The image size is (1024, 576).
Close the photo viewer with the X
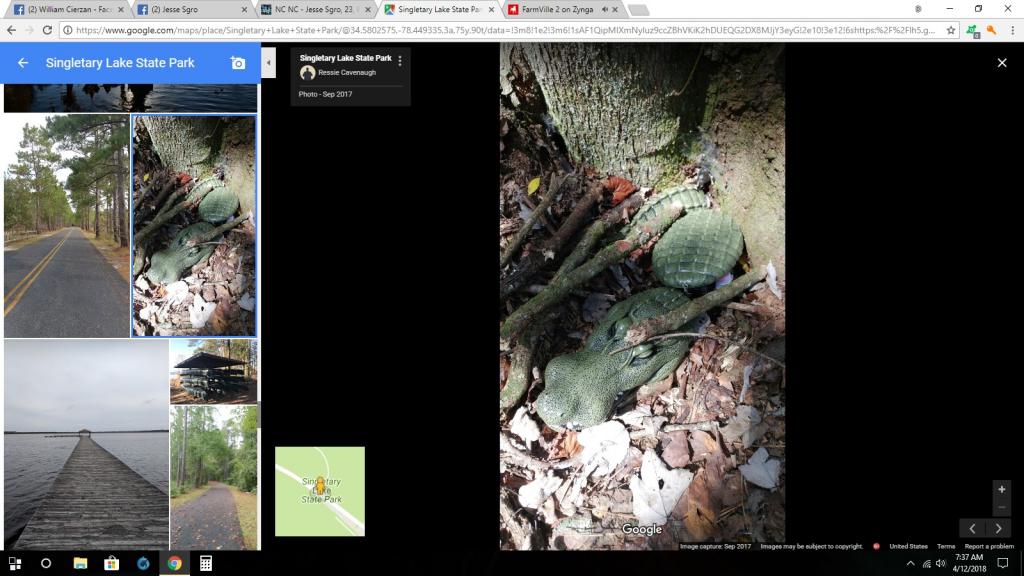tap(1002, 63)
